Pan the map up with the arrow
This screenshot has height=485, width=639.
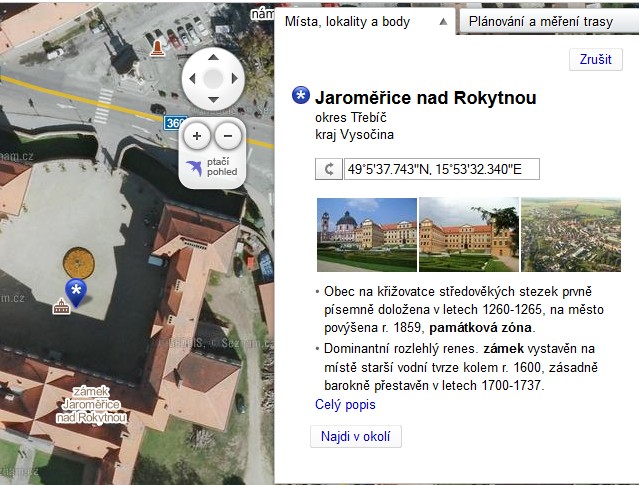[213, 57]
